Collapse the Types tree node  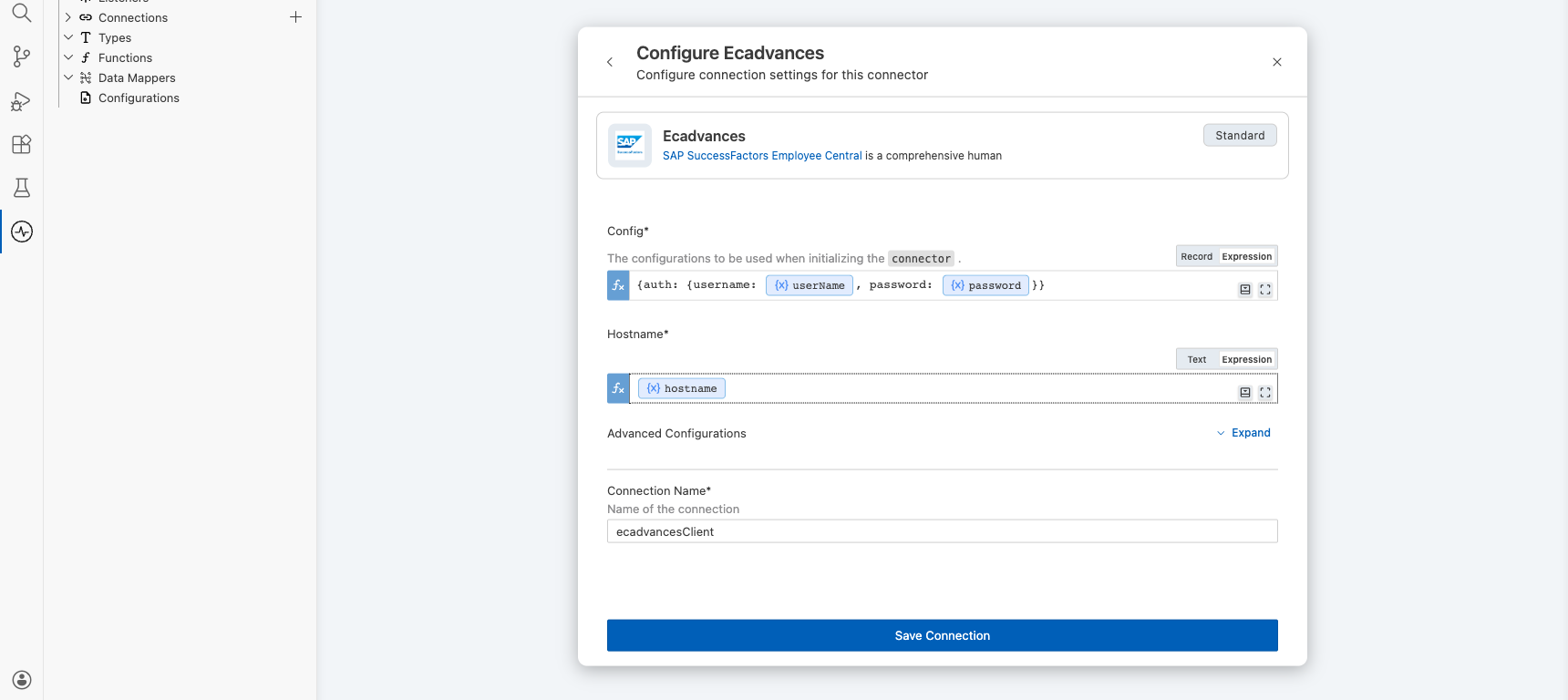tap(68, 37)
